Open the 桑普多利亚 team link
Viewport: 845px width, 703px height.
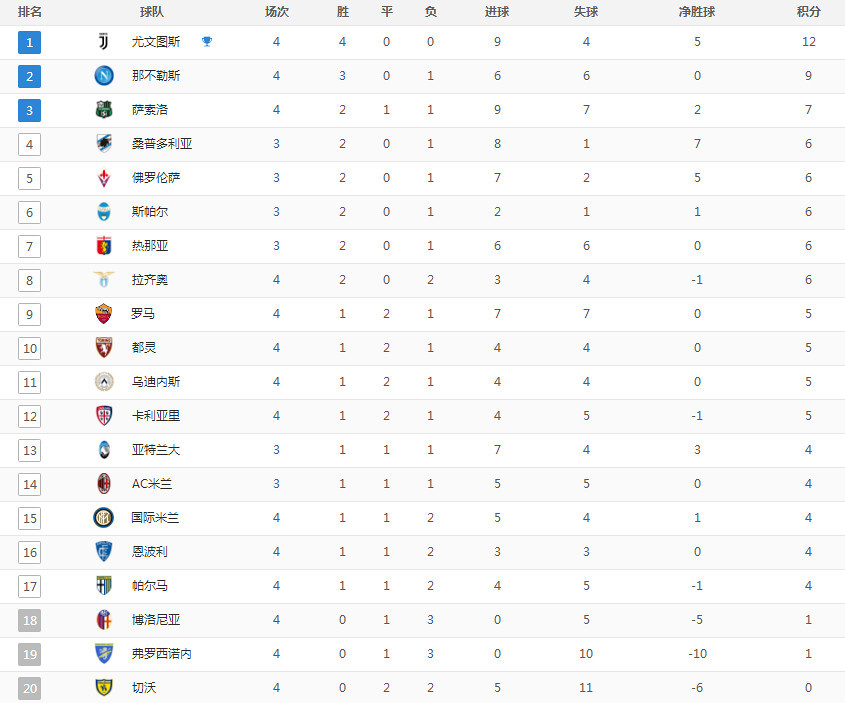pyautogui.click(x=162, y=144)
